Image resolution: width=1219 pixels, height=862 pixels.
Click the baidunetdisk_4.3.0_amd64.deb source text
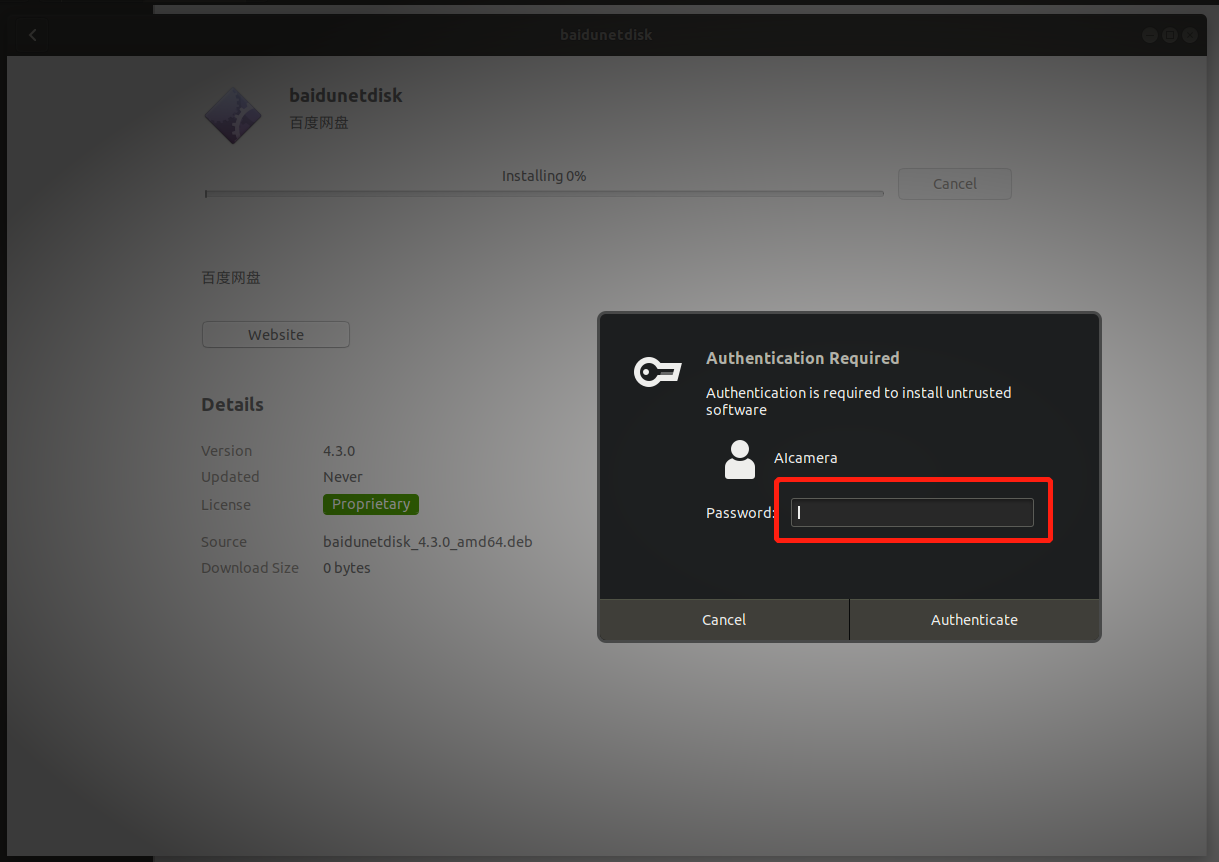pos(428,542)
